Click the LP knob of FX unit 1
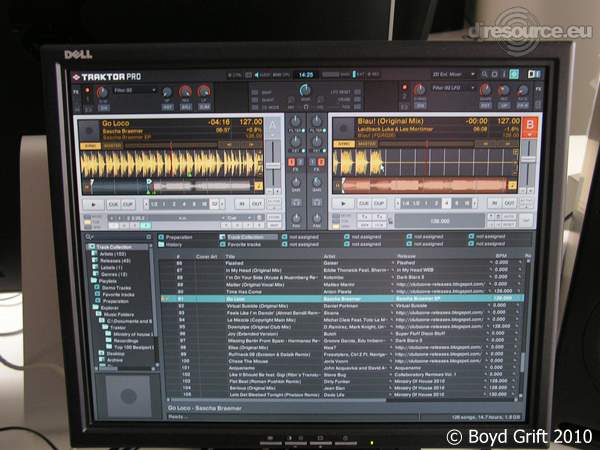The height and width of the screenshot is (450, 600). point(204,91)
